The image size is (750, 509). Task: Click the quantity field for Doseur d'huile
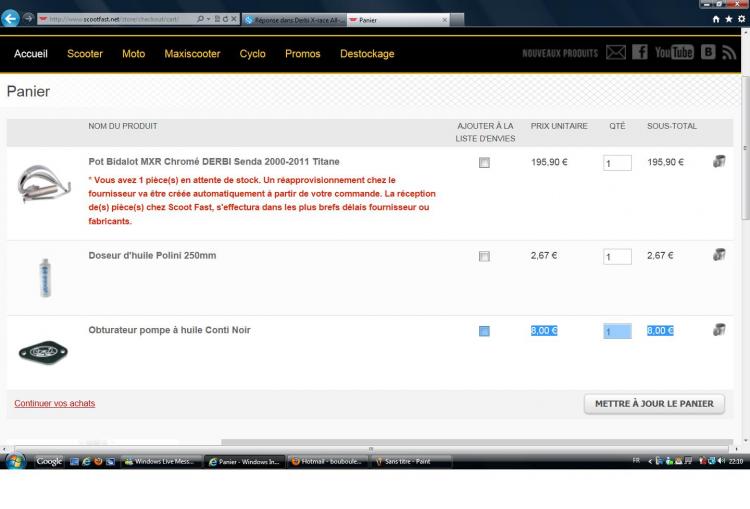(x=617, y=257)
